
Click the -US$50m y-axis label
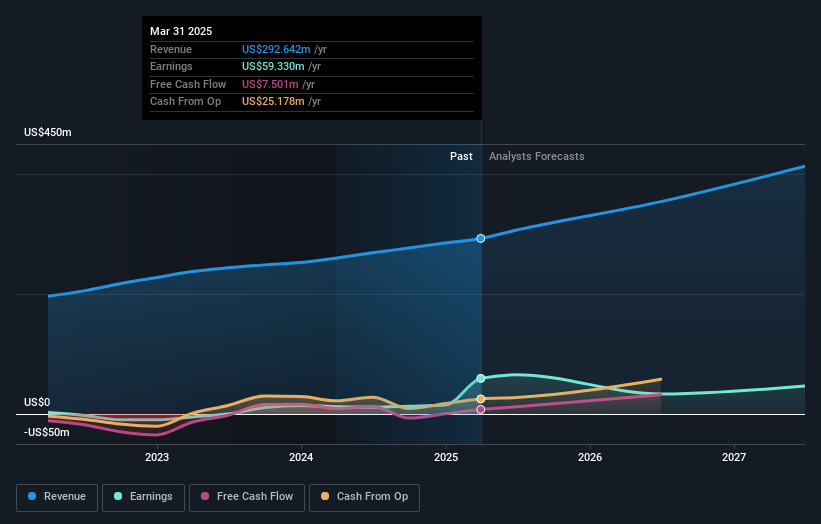coord(47,432)
